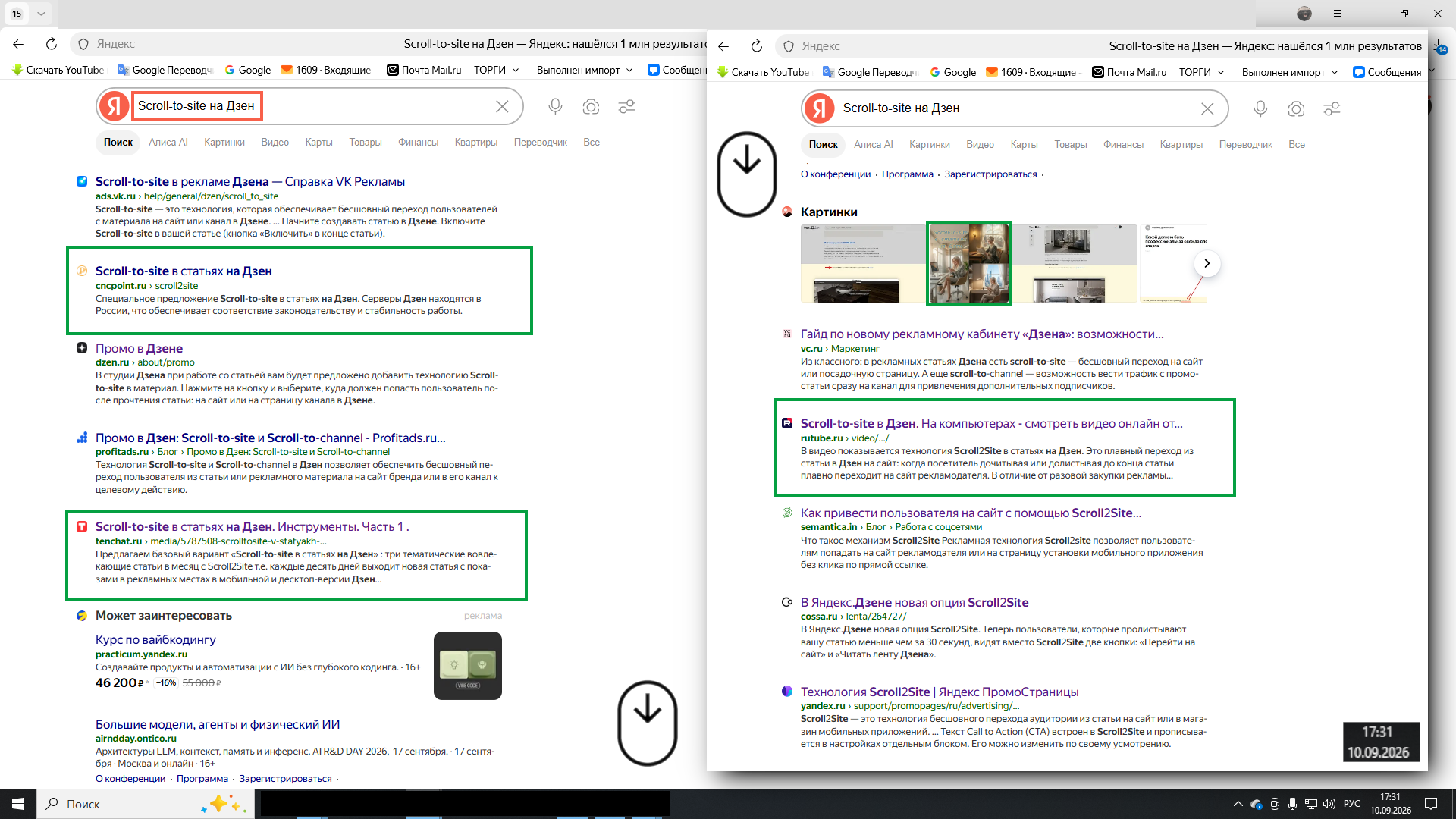Viewport: 1456px width, 819px height.
Task: Click the microphone voice search icon in left window
Action: point(555,107)
